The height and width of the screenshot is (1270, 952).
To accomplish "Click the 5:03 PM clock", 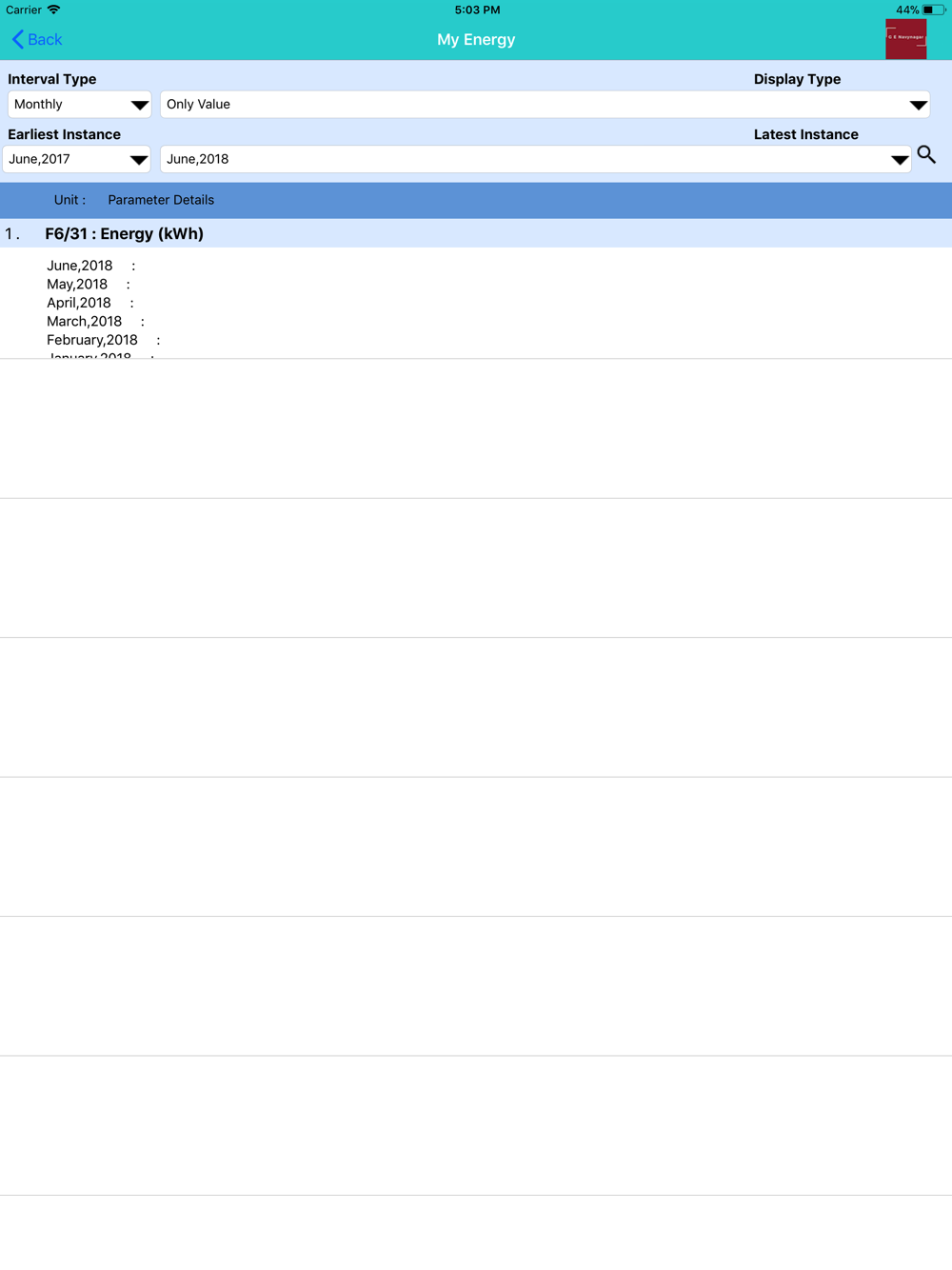I will [x=477, y=10].
